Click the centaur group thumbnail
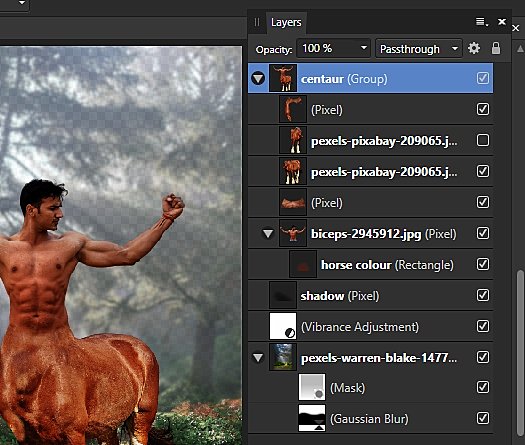 pos(283,78)
